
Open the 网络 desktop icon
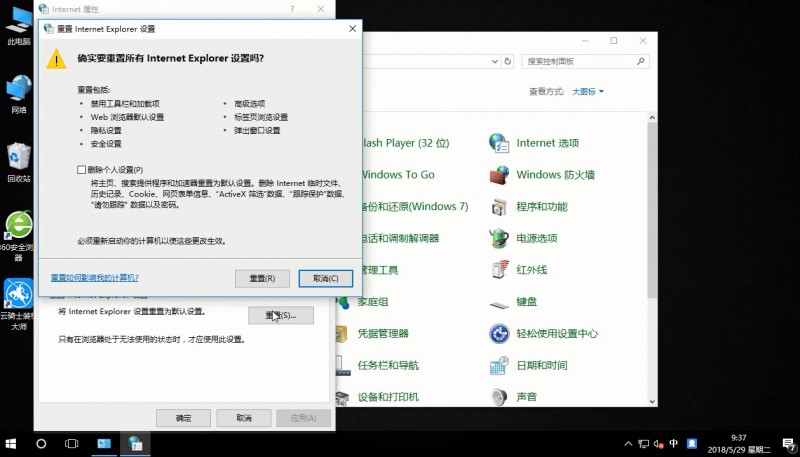click(x=19, y=94)
